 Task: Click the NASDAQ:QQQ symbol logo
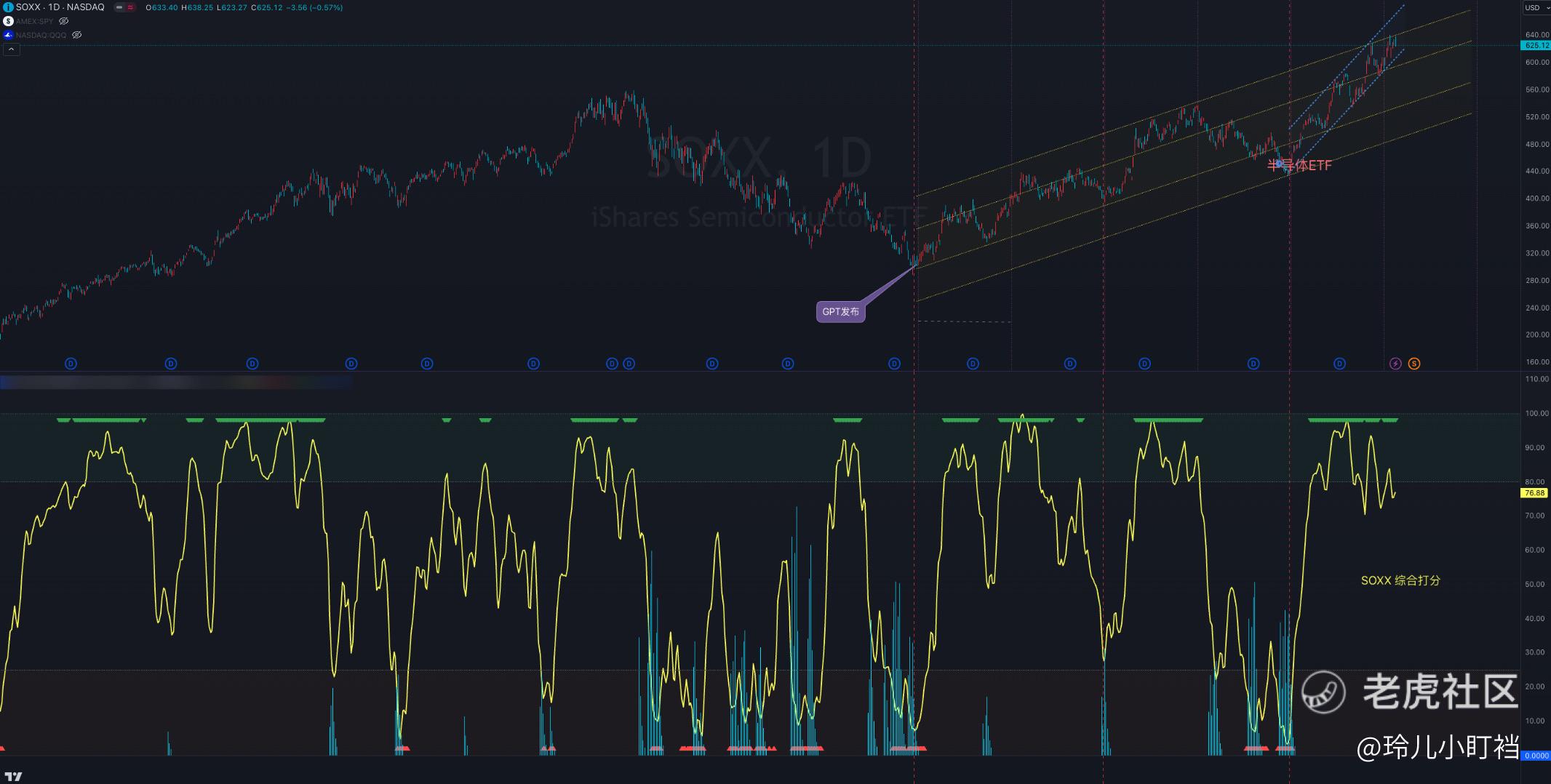click(x=8, y=35)
